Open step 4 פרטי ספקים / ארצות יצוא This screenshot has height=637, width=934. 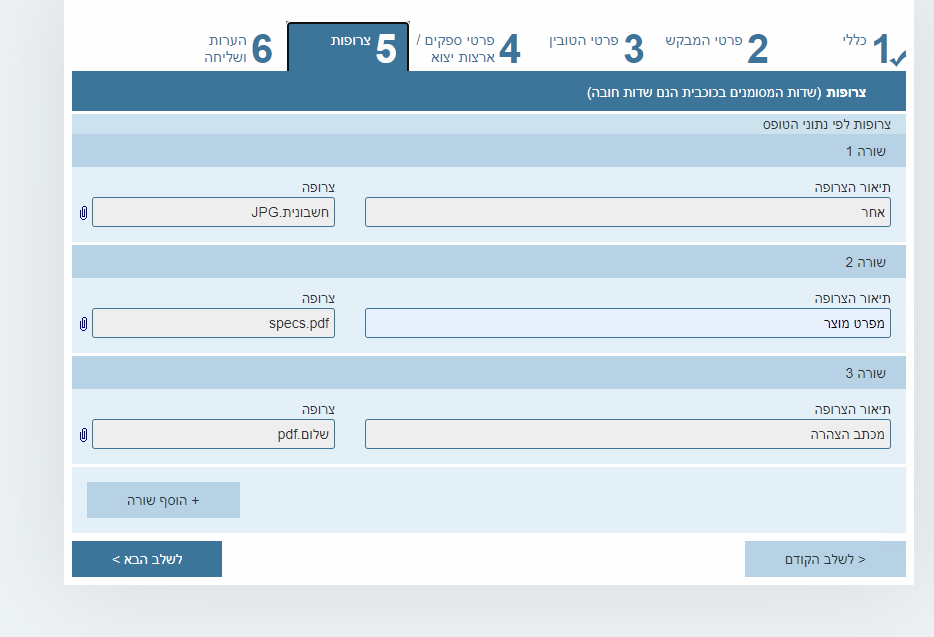467,48
